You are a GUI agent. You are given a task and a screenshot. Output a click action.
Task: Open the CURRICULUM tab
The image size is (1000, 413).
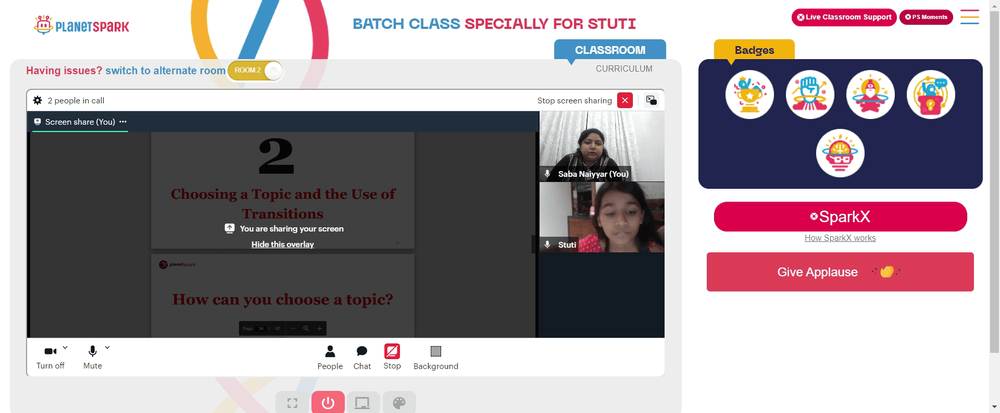[x=624, y=69]
